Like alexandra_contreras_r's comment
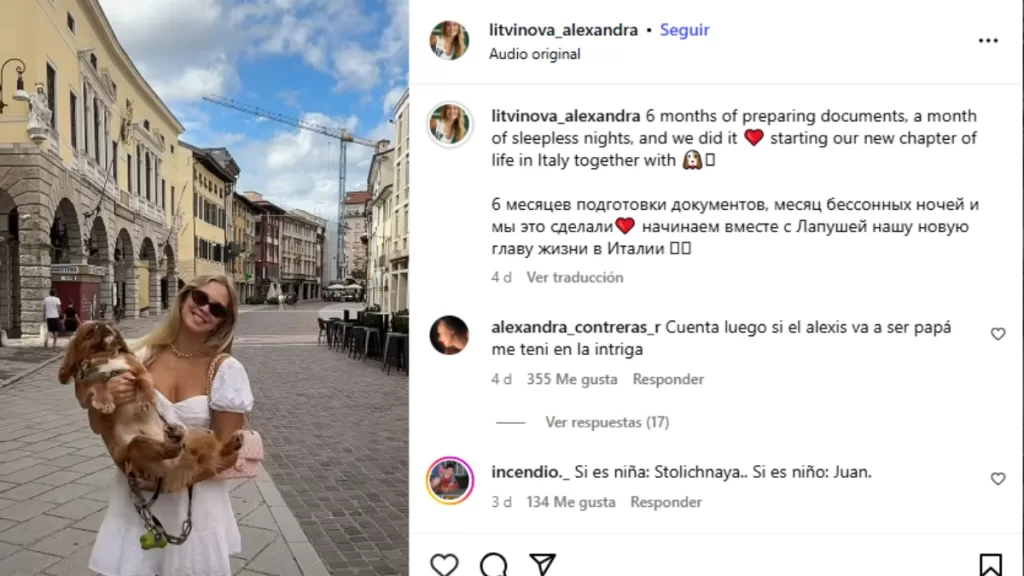The height and width of the screenshot is (576, 1024). pyautogui.click(x=998, y=334)
